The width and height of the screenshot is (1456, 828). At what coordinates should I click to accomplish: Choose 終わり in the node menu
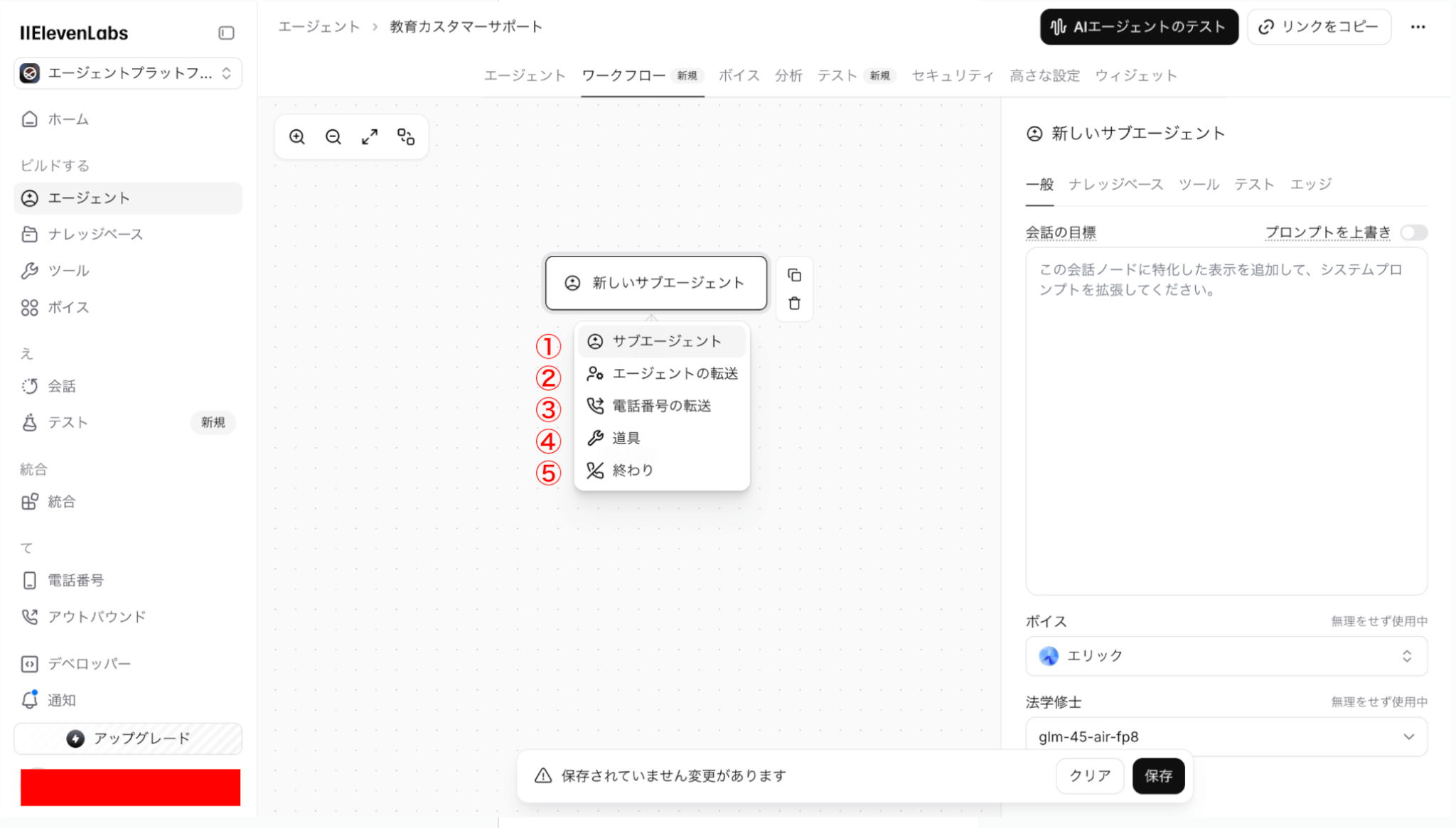(632, 470)
